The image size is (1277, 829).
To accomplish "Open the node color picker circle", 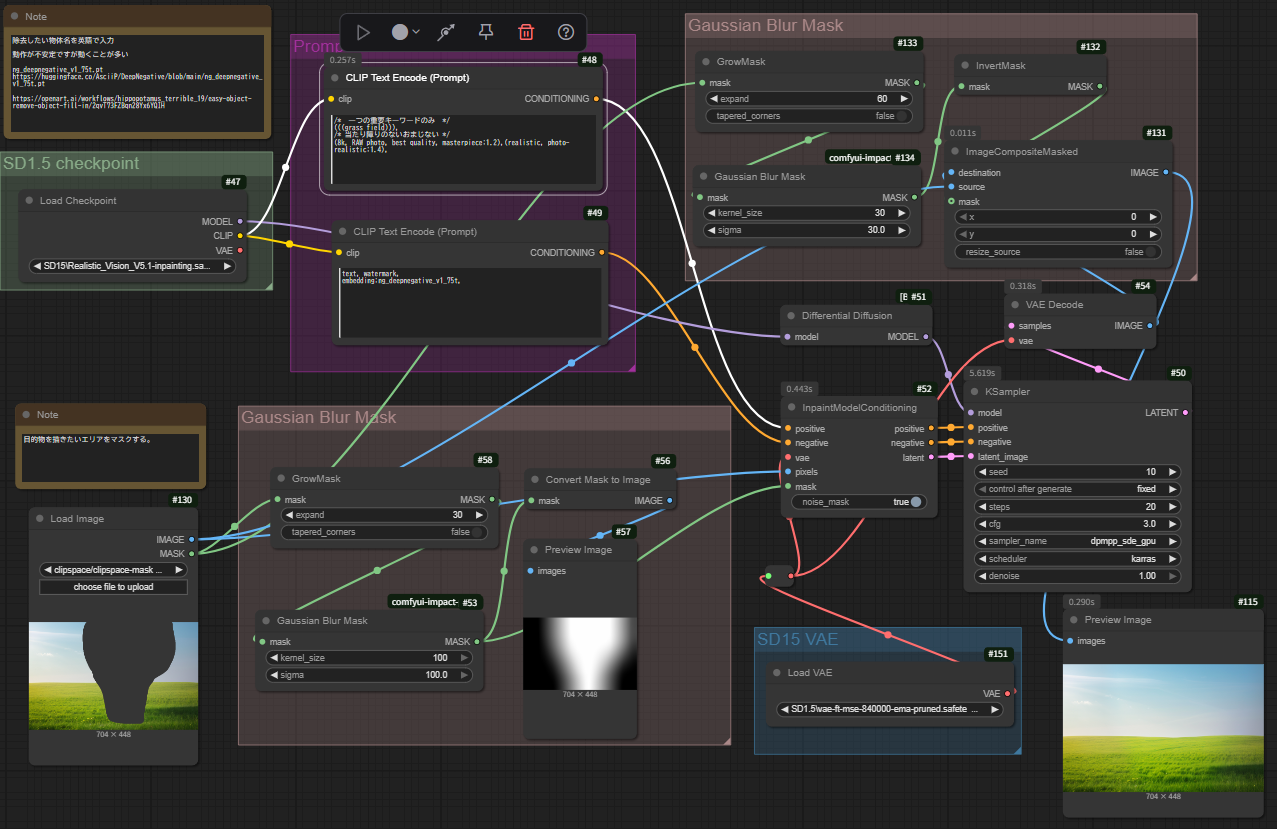I will [x=400, y=32].
